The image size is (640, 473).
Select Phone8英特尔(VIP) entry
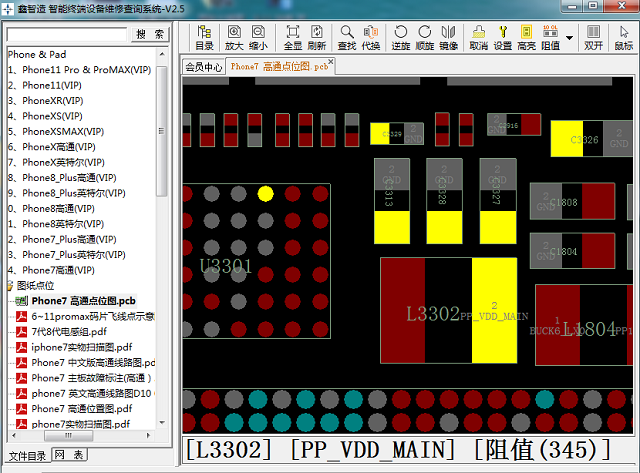[x=56, y=224]
